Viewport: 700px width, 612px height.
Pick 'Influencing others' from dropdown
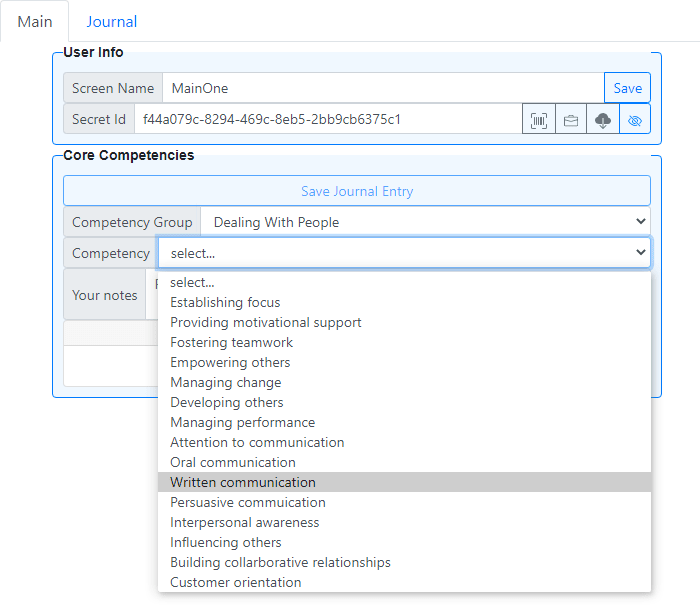click(x=404, y=542)
